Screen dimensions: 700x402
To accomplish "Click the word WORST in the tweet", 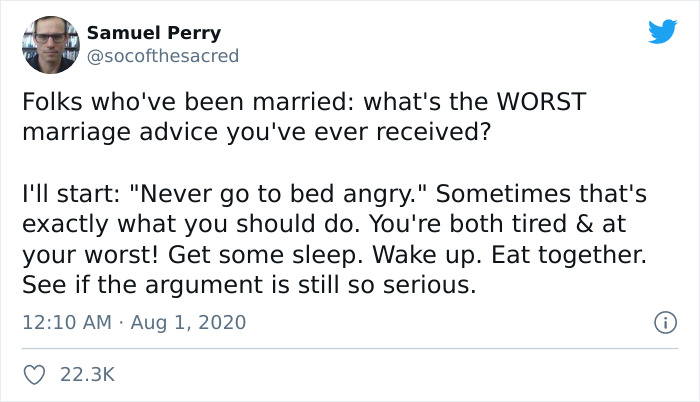I will tap(541, 101).
